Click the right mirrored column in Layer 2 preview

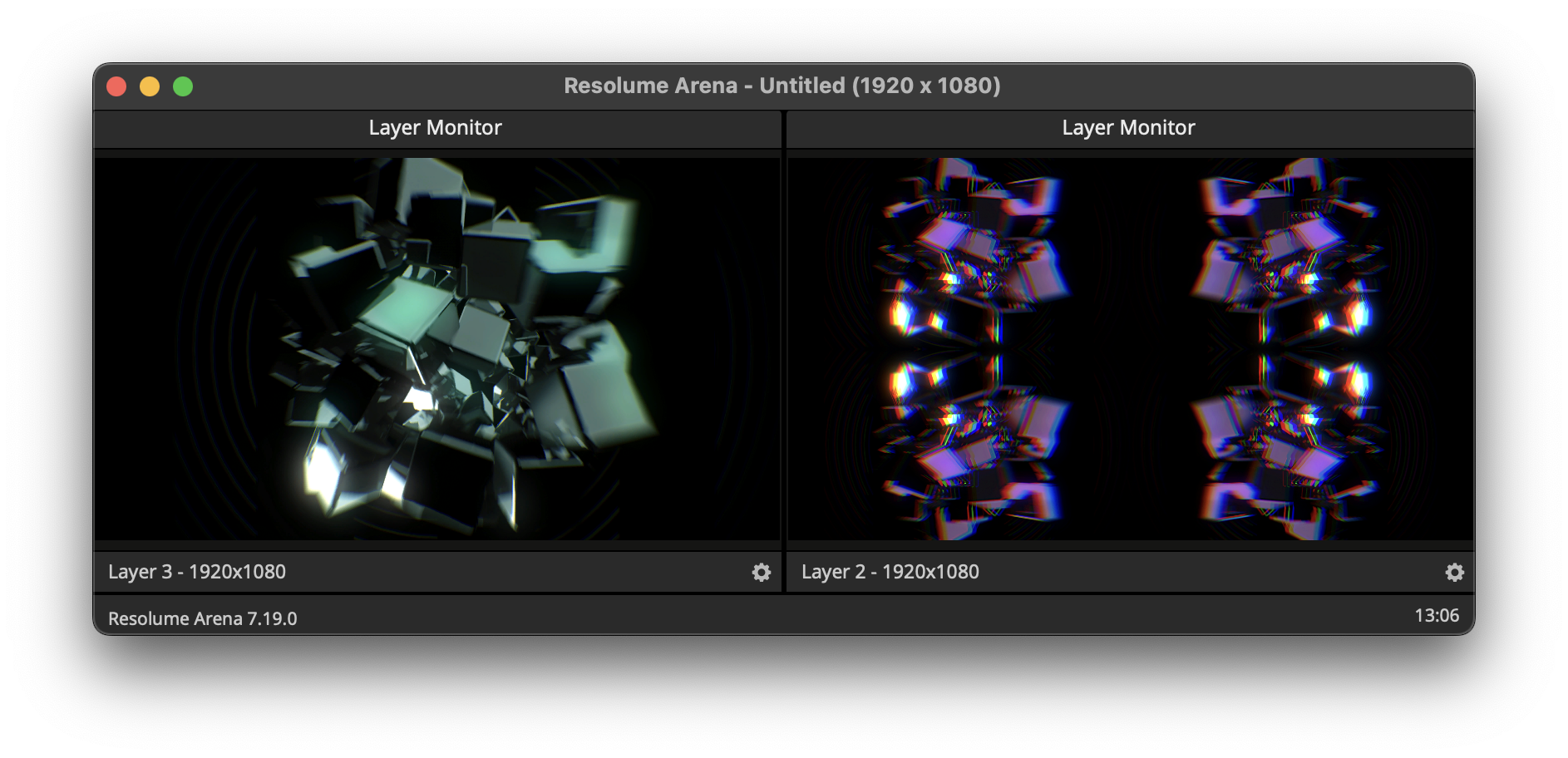[x=1284, y=349]
